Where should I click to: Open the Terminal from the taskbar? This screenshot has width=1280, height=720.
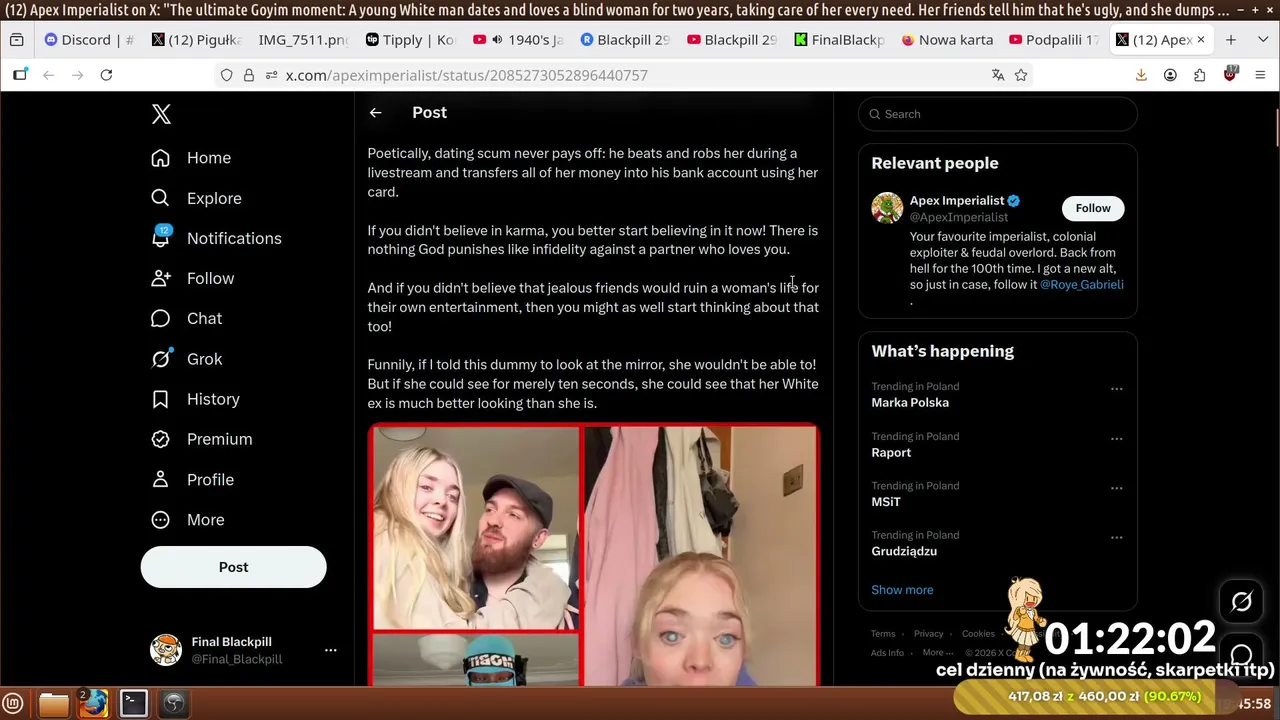[134, 704]
